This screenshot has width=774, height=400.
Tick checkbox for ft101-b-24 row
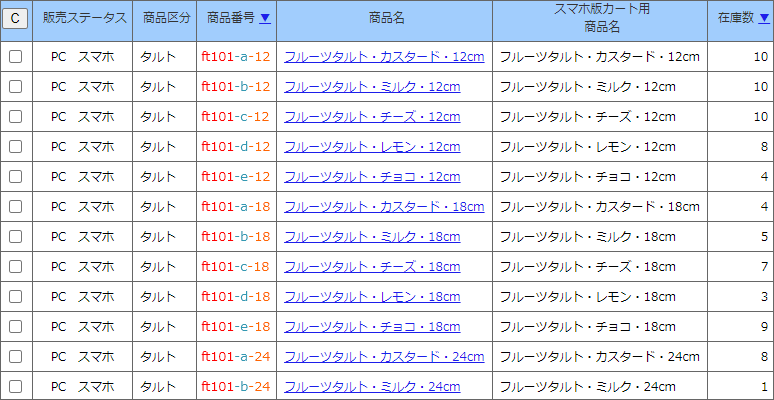coord(16,386)
